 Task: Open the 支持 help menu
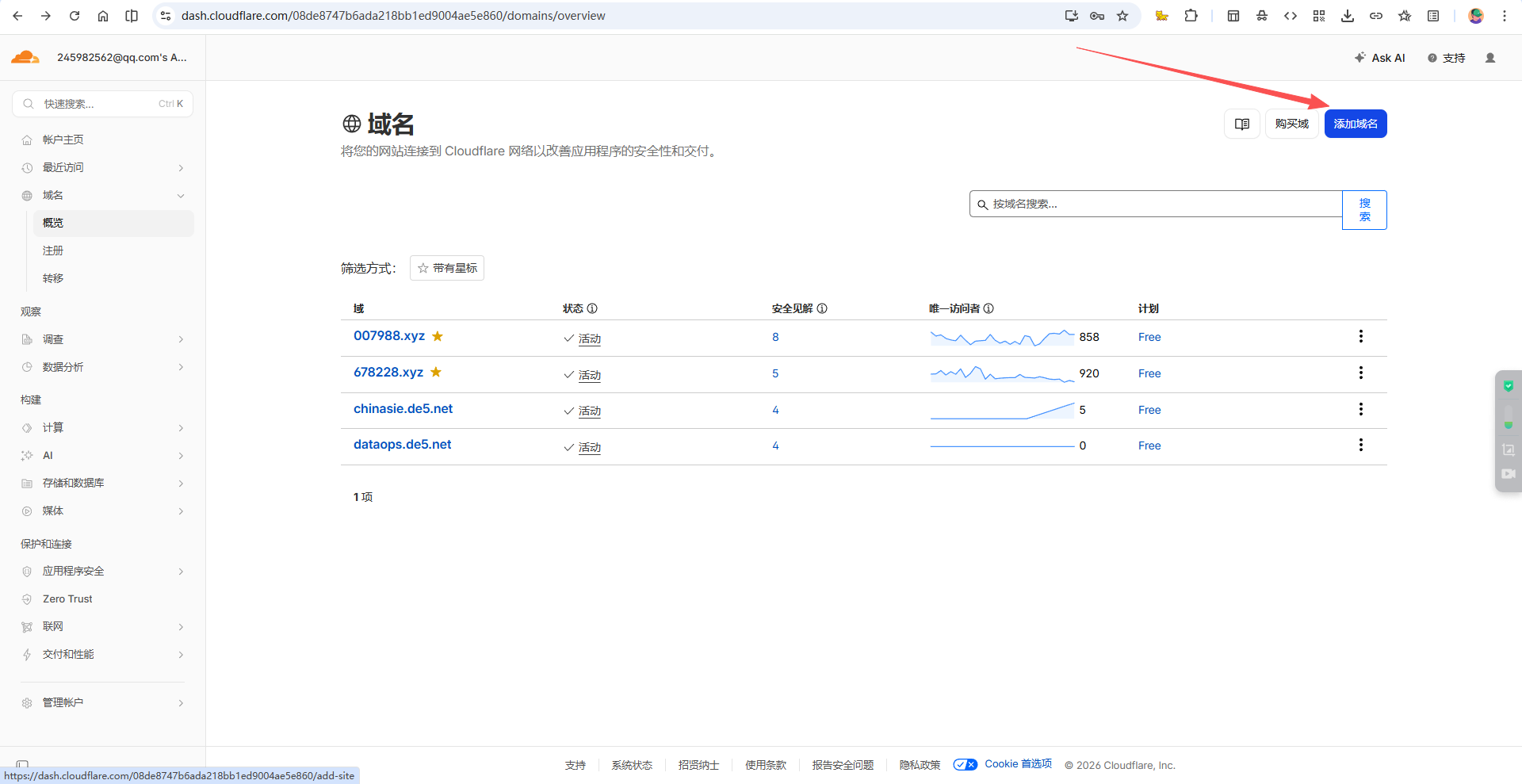(x=1447, y=58)
